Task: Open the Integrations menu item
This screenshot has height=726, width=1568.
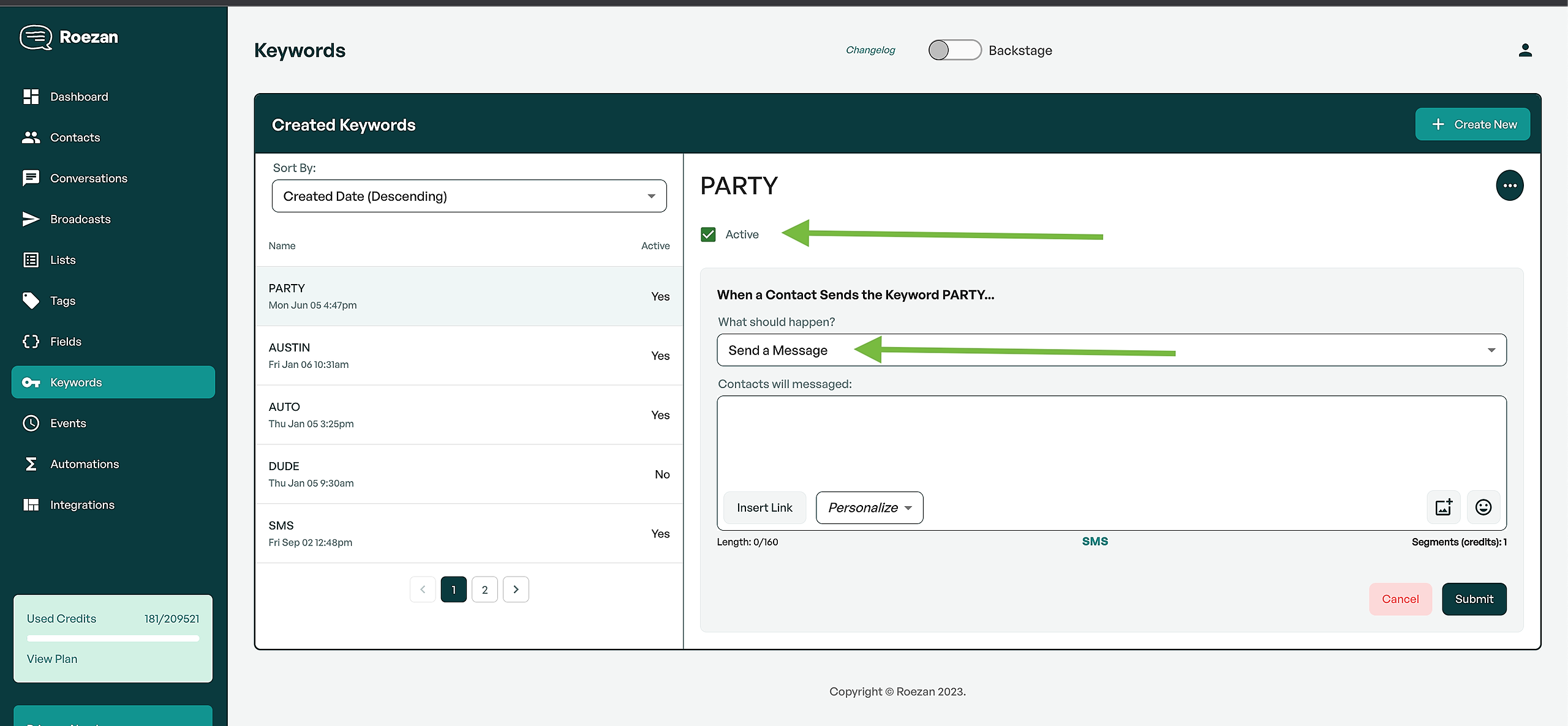Action: pyautogui.click(x=82, y=505)
